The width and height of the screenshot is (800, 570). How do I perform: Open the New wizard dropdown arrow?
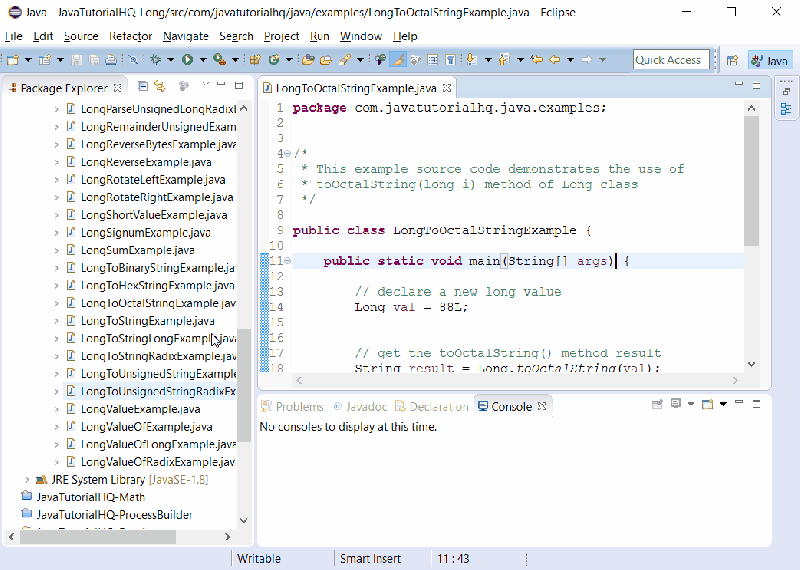click(x=29, y=60)
